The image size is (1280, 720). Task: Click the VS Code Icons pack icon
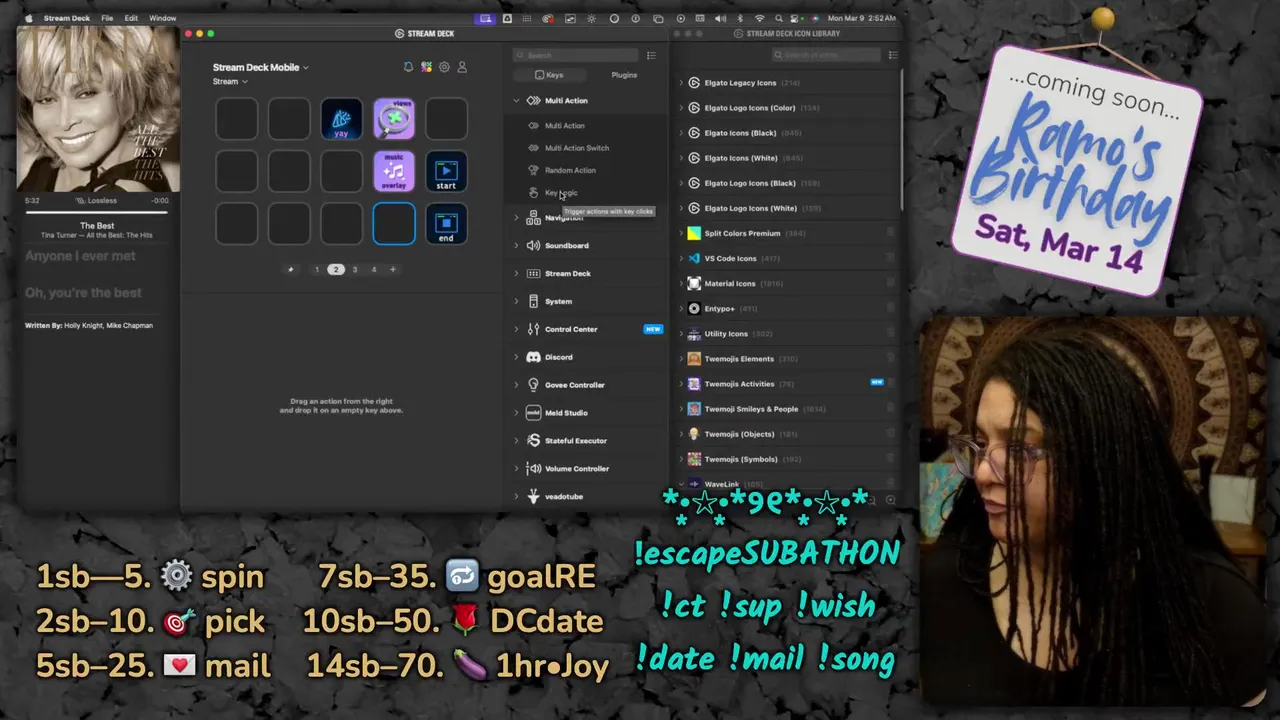[x=694, y=258]
